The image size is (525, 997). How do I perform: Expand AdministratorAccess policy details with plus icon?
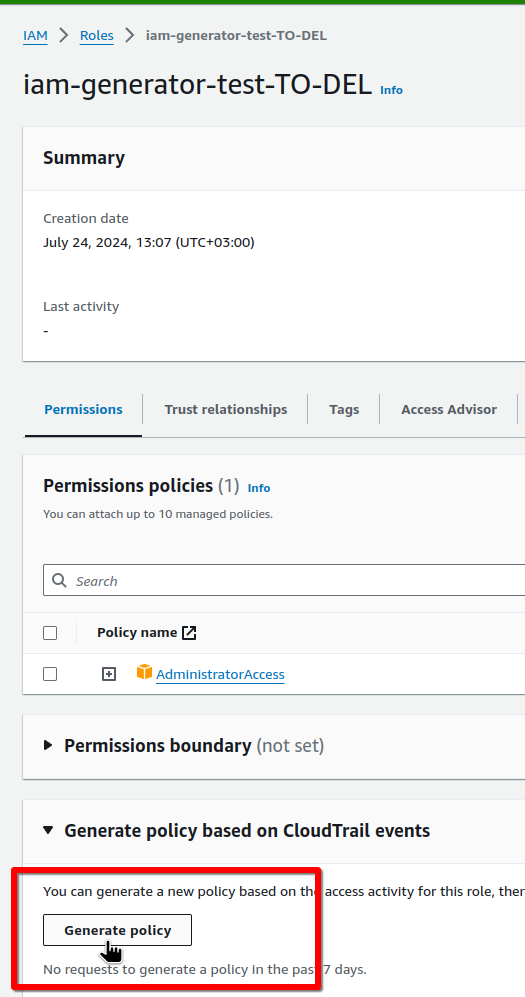pyautogui.click(x=109, y=674)
